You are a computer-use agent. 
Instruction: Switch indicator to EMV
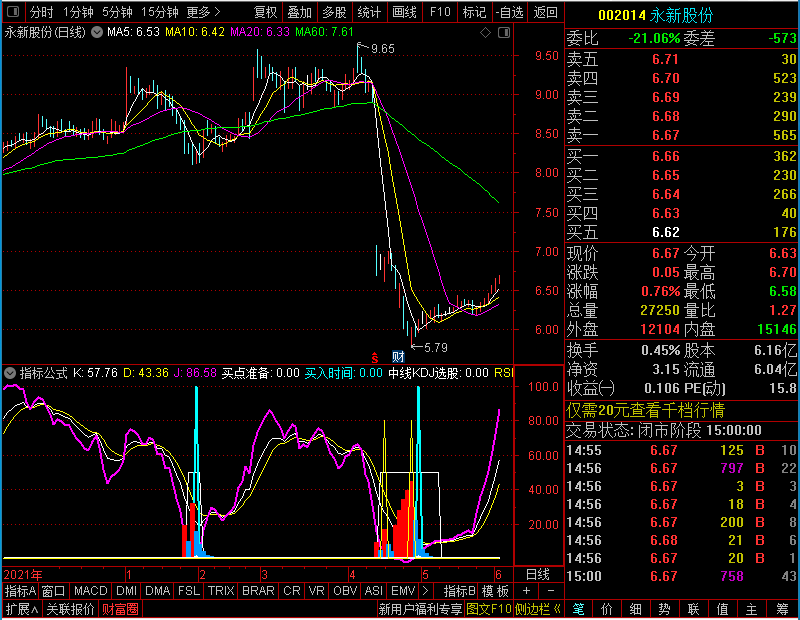coord(403,591)
